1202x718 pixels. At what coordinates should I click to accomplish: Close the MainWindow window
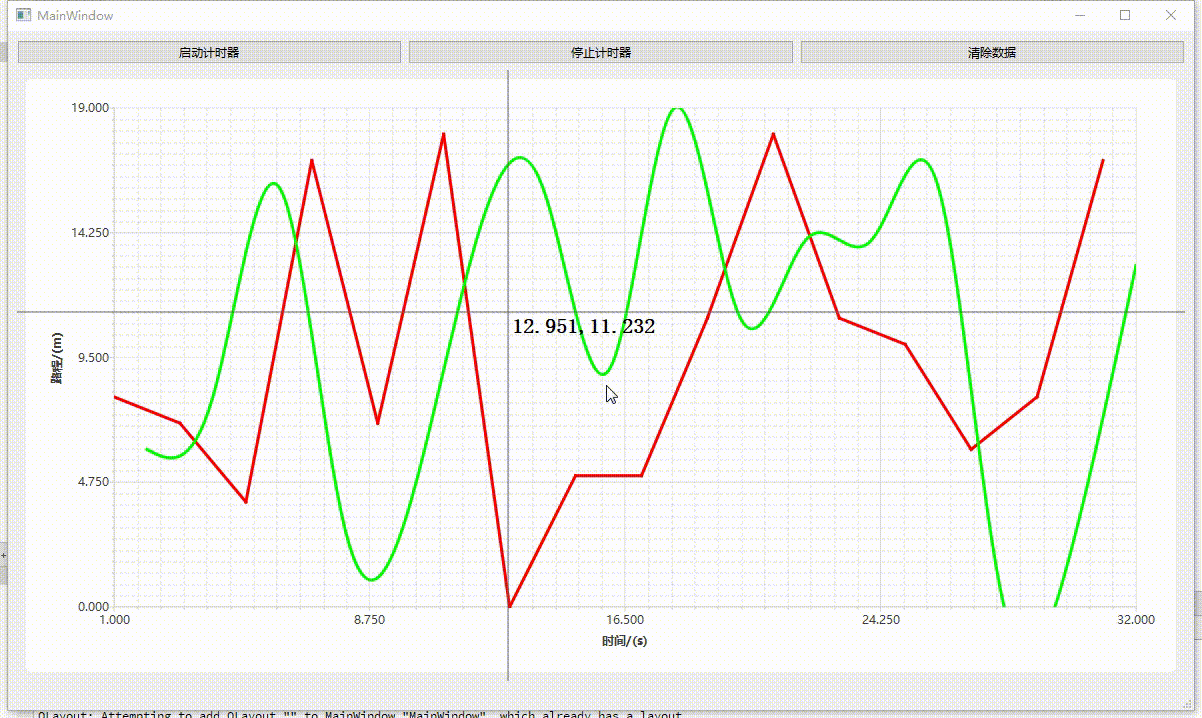coord(1172,15)
